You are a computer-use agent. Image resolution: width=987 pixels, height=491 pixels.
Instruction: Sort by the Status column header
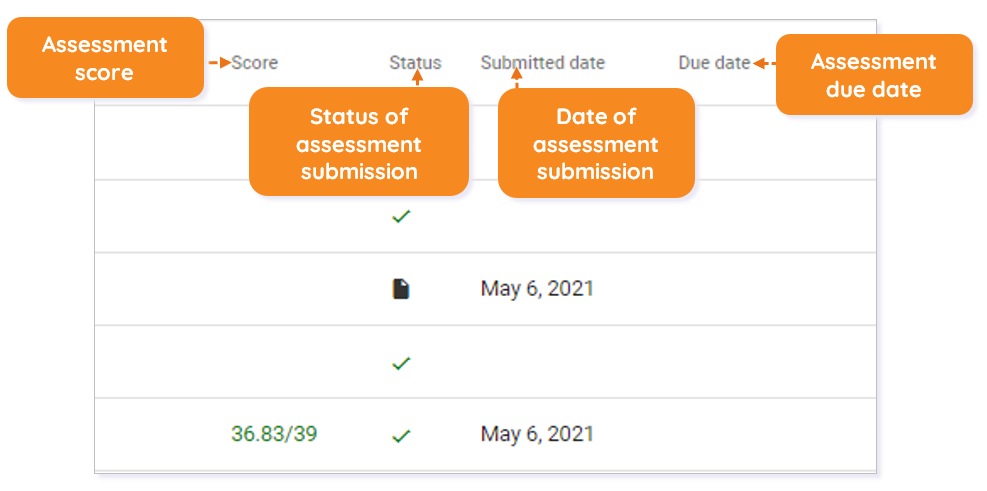pyautogui.click(x=415, y=63)
